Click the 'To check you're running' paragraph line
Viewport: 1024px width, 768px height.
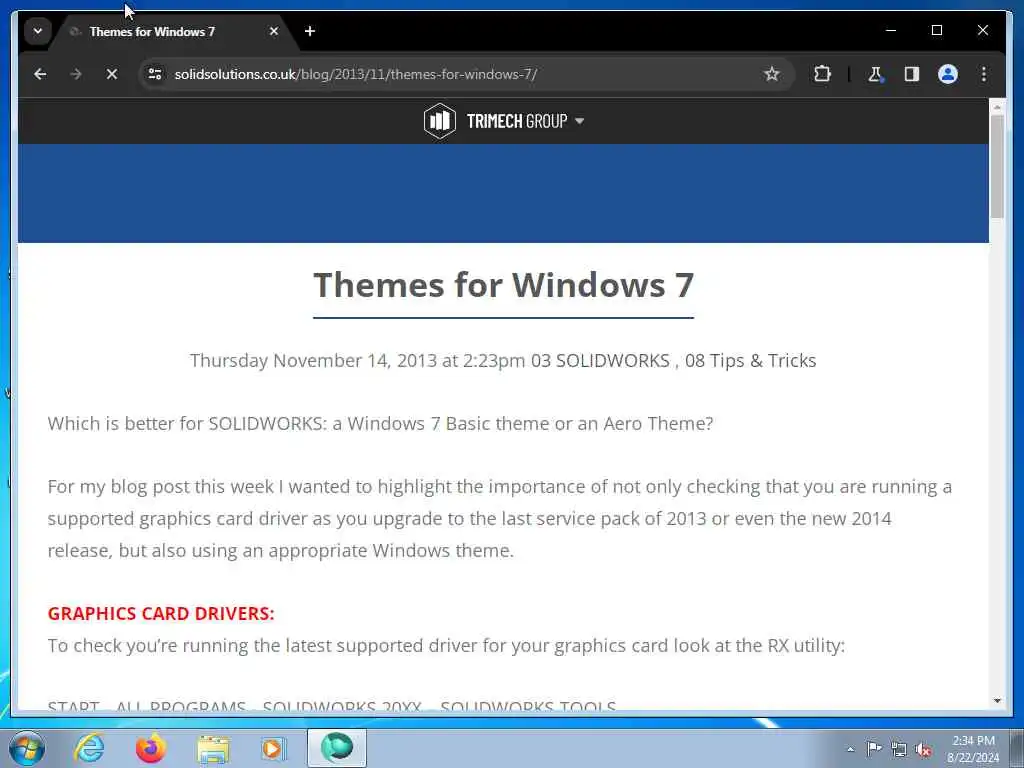(446, 645)
